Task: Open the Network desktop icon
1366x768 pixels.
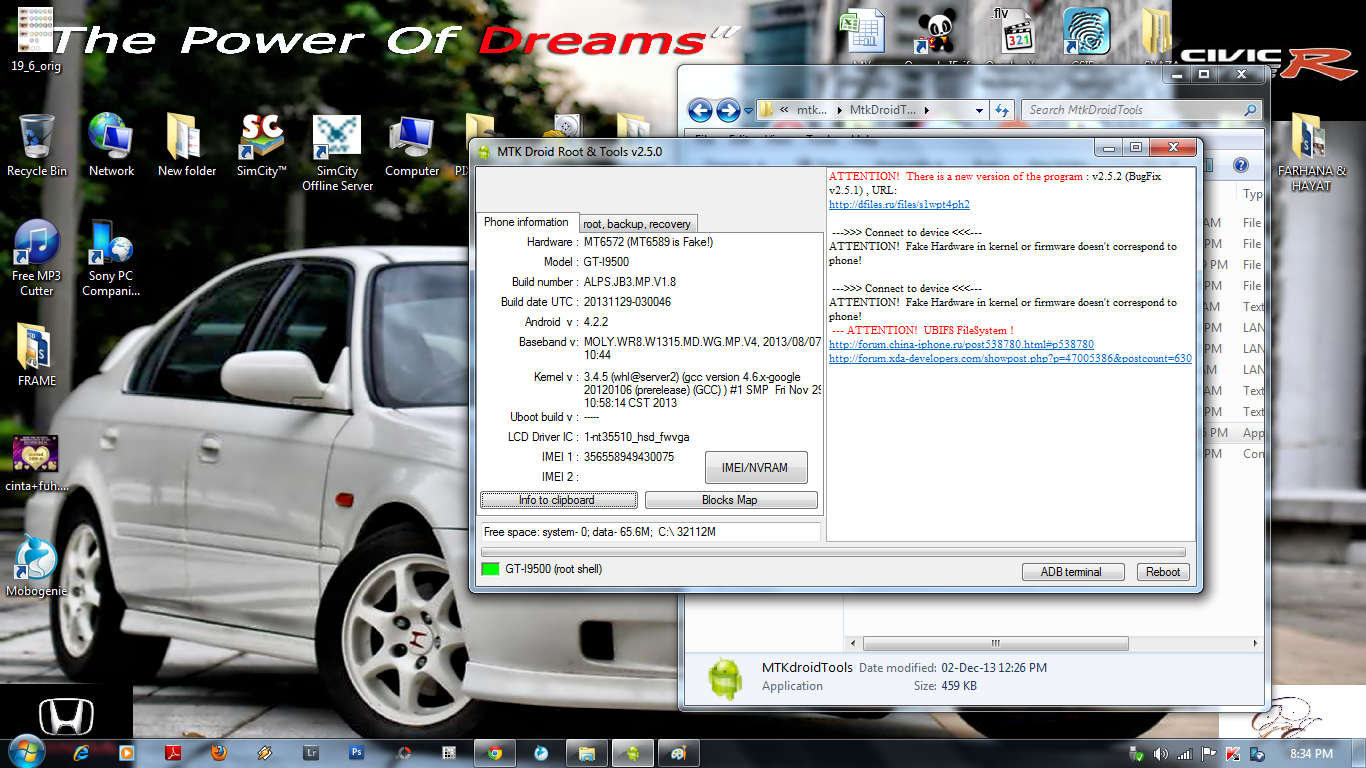Action: (x=111, y=145)
